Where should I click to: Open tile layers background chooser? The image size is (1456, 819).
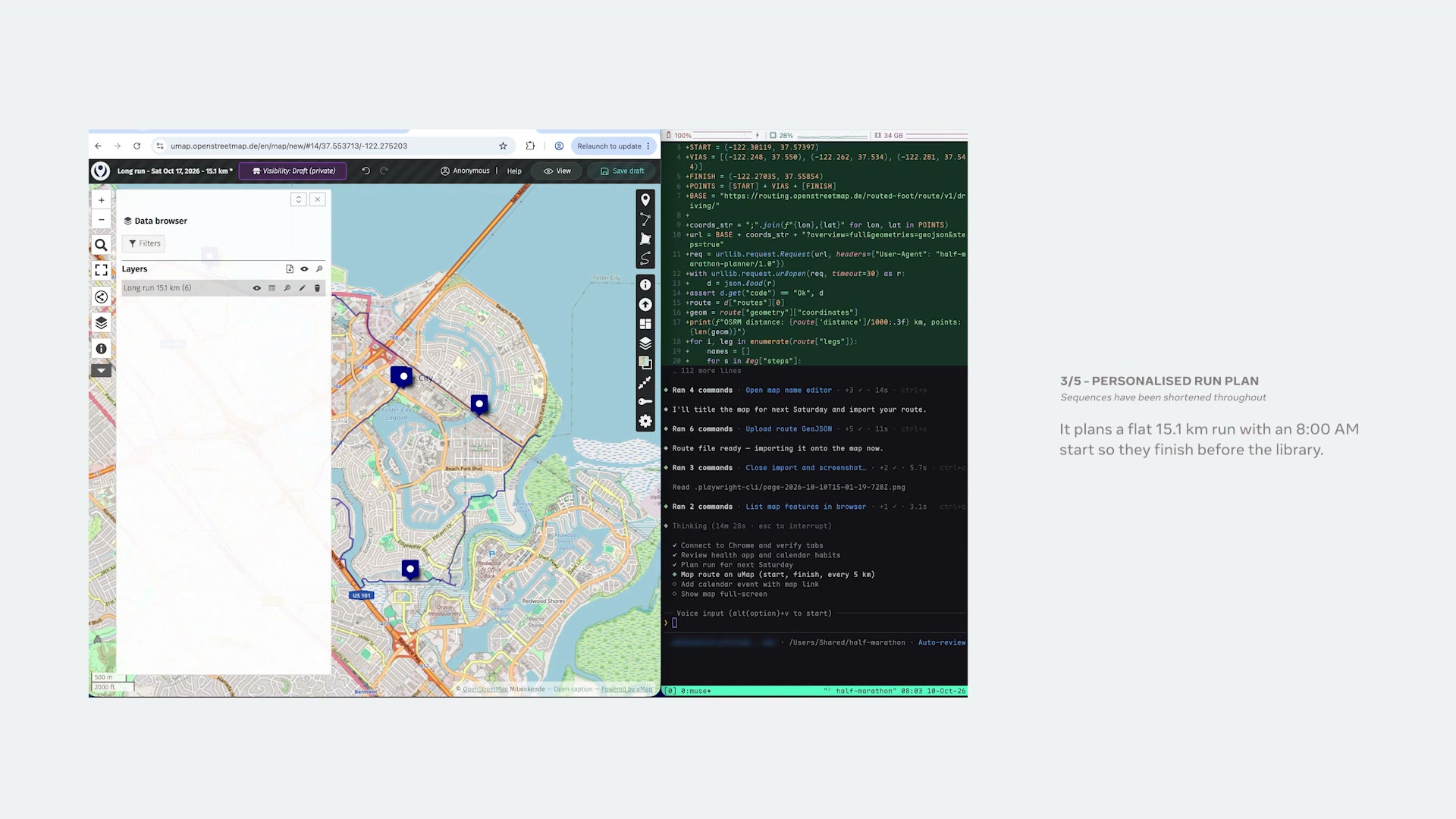pyautogui.click(x=645, y=362)
